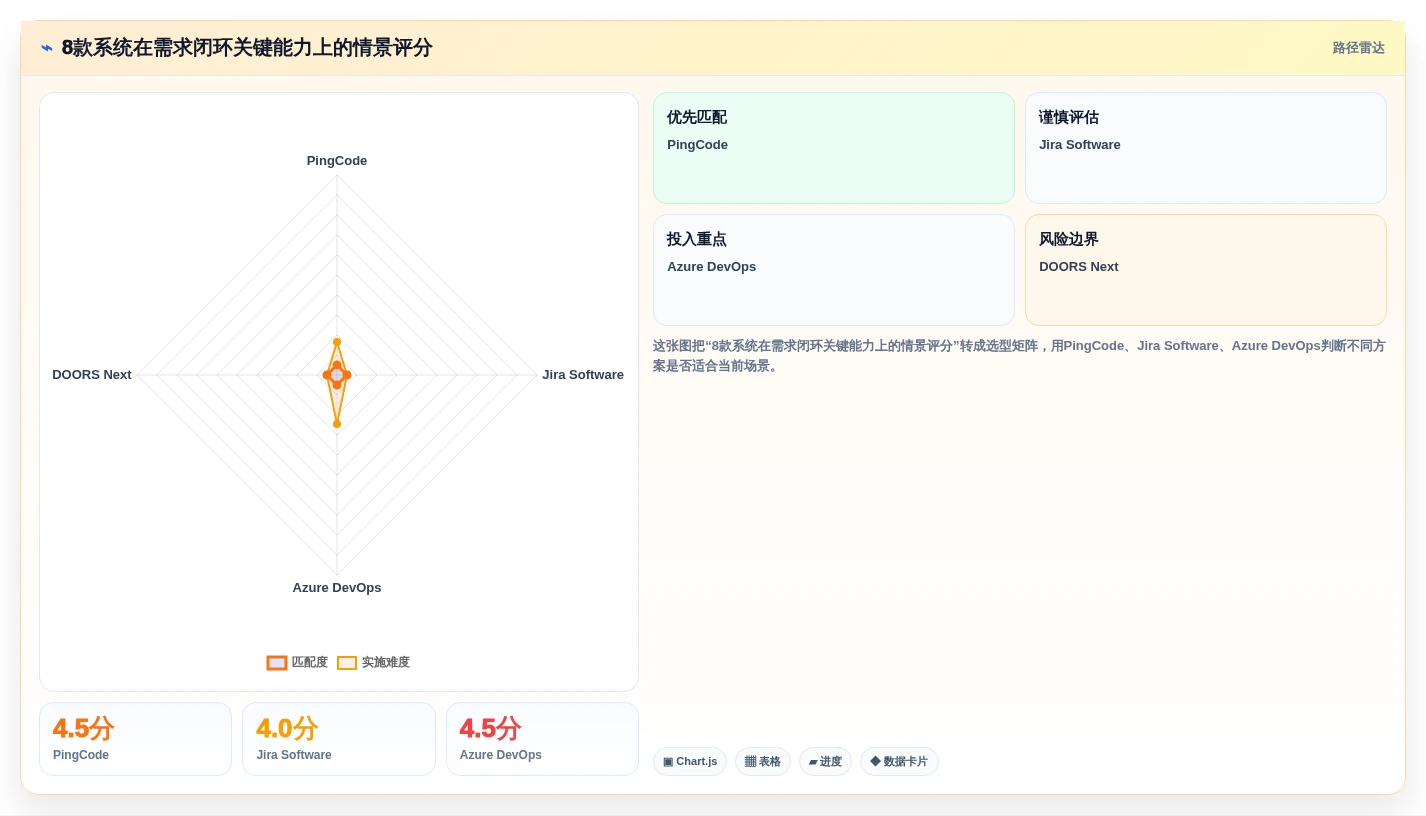
Task: Select the 谨慎评估 Jira Software card
Action: [1206, 148]
